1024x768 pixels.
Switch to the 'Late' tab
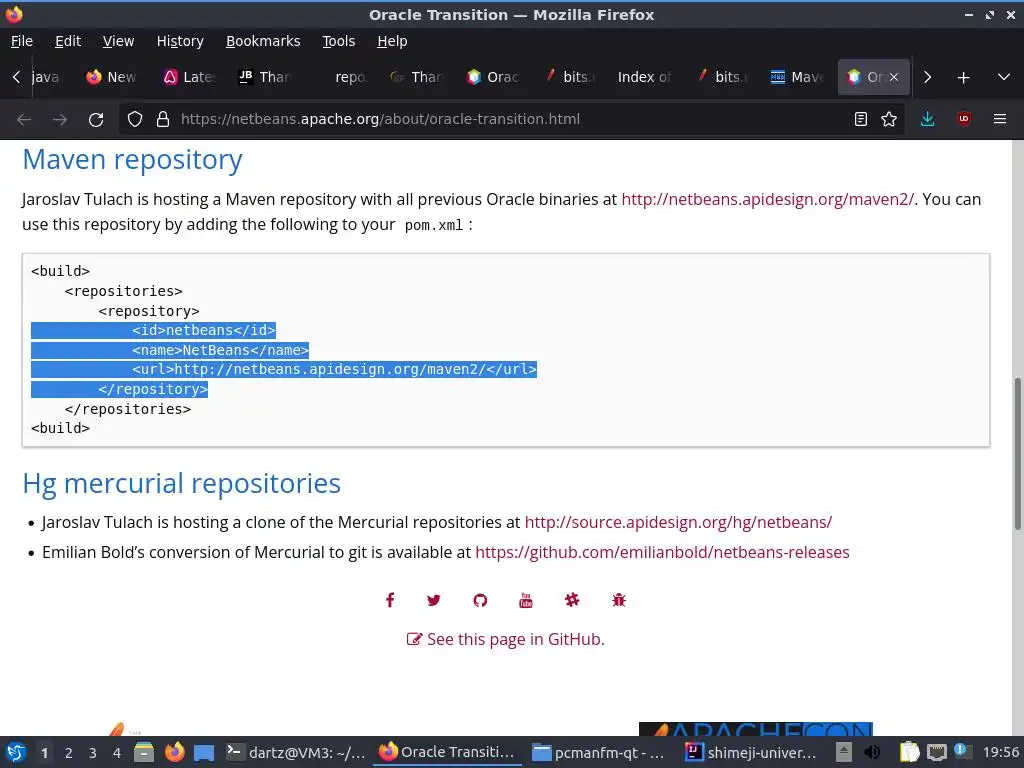click(x=189, y=77)
